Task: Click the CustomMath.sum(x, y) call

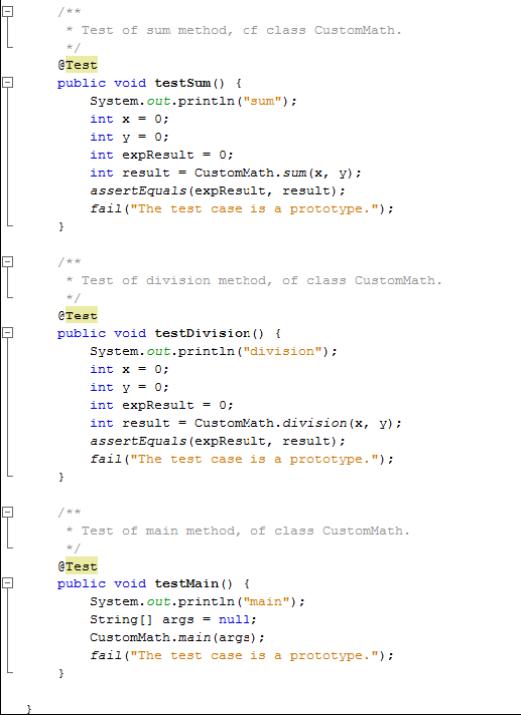Action: (278, 173)
